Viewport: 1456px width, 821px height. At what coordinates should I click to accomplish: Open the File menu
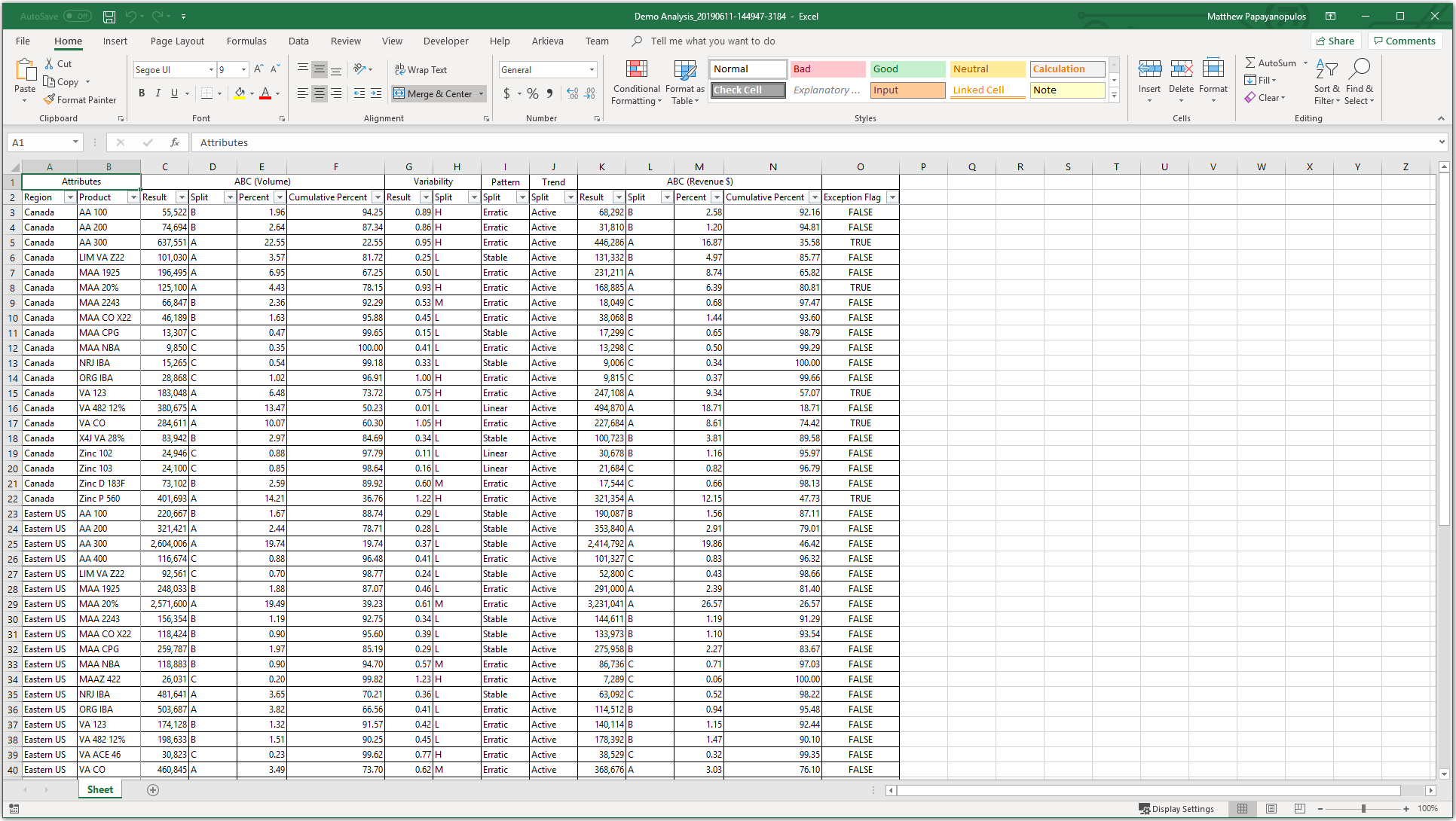click(x=23, y=41)
